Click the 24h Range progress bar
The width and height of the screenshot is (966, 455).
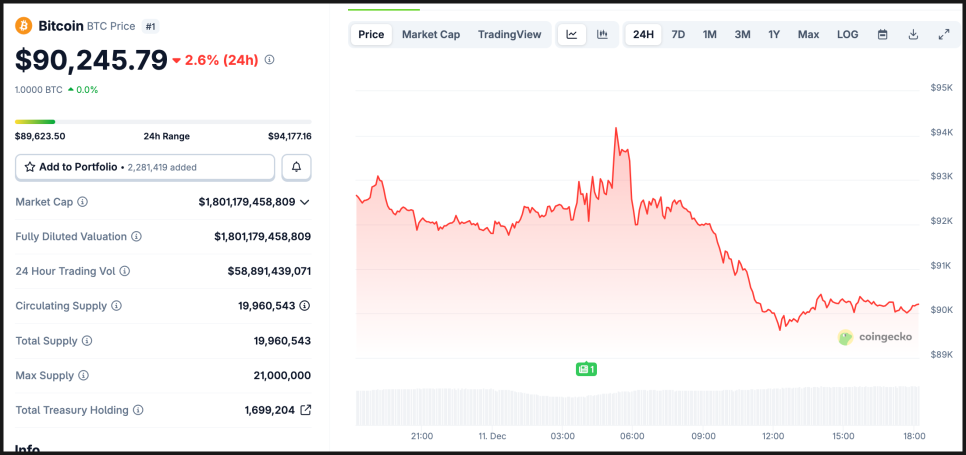click(163, 122)
